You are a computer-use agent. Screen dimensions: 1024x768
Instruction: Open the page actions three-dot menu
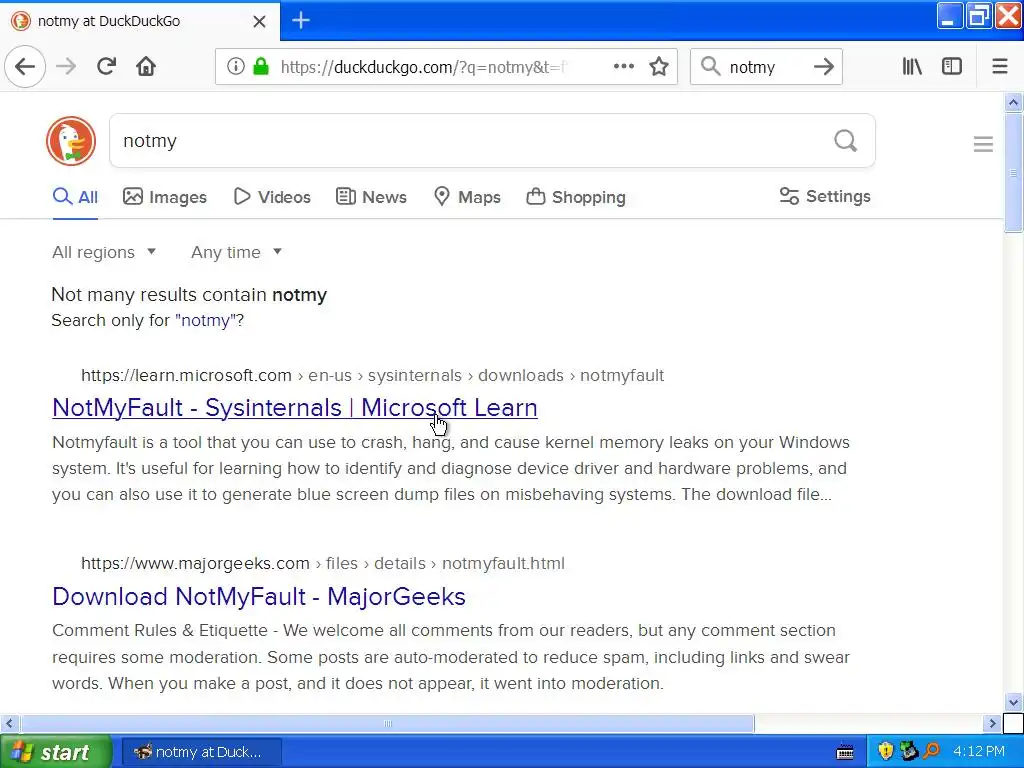point(624,66)
